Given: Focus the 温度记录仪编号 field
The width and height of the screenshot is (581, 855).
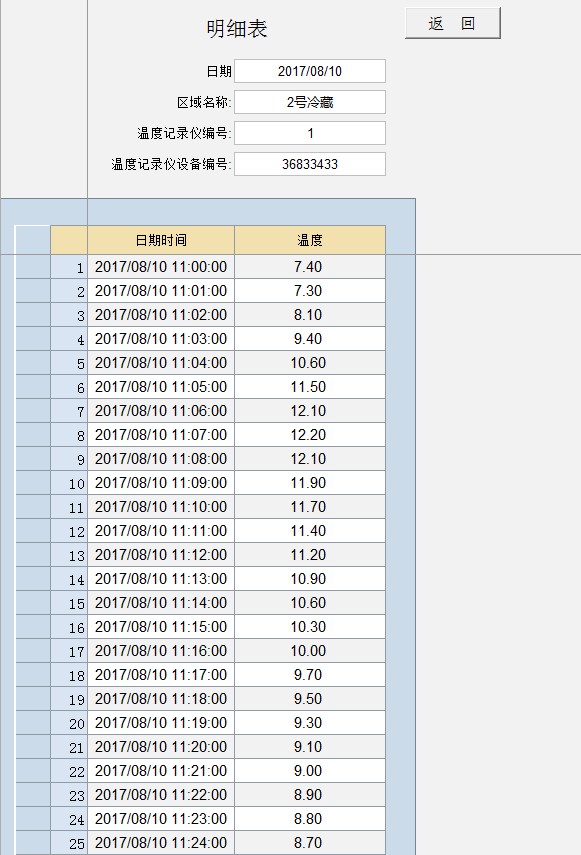Looking at the screenshot, I should pyautogui.click(x=310, y=133).
